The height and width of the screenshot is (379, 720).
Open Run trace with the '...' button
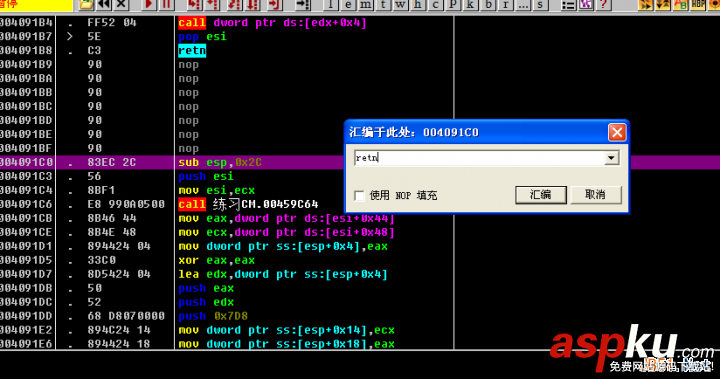click(x=523, y=5)
